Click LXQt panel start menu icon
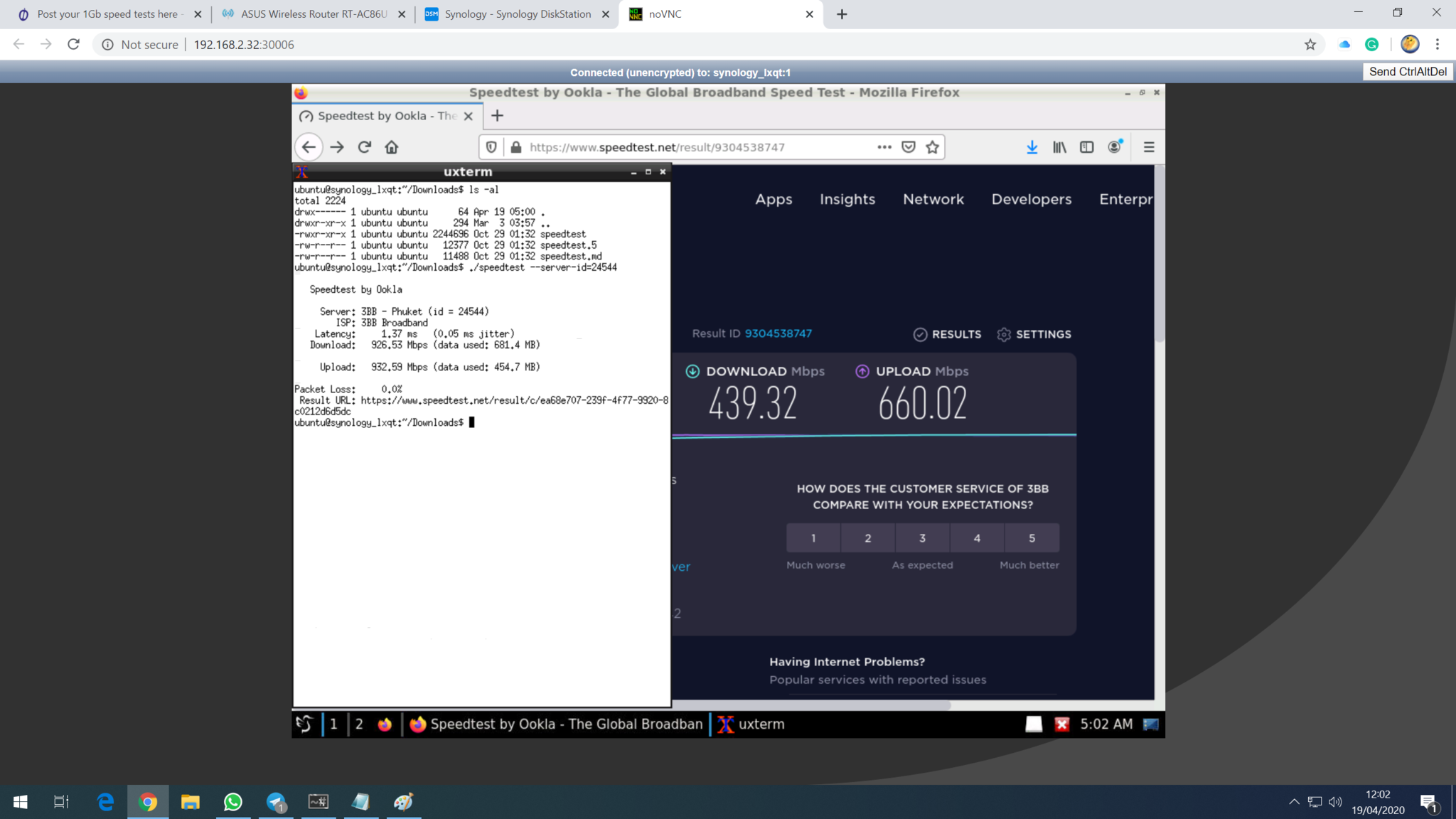Screen dimensions: 1456x819 point(304,724)
